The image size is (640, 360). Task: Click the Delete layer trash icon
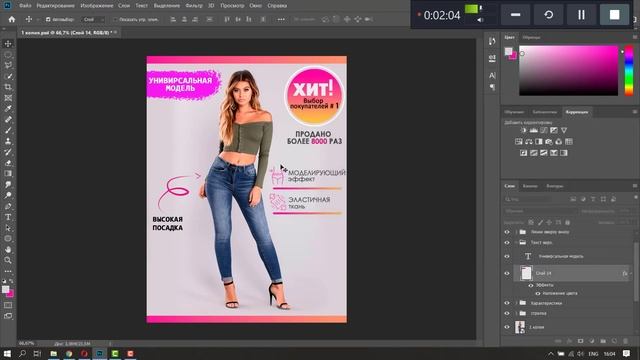(625, 341)
